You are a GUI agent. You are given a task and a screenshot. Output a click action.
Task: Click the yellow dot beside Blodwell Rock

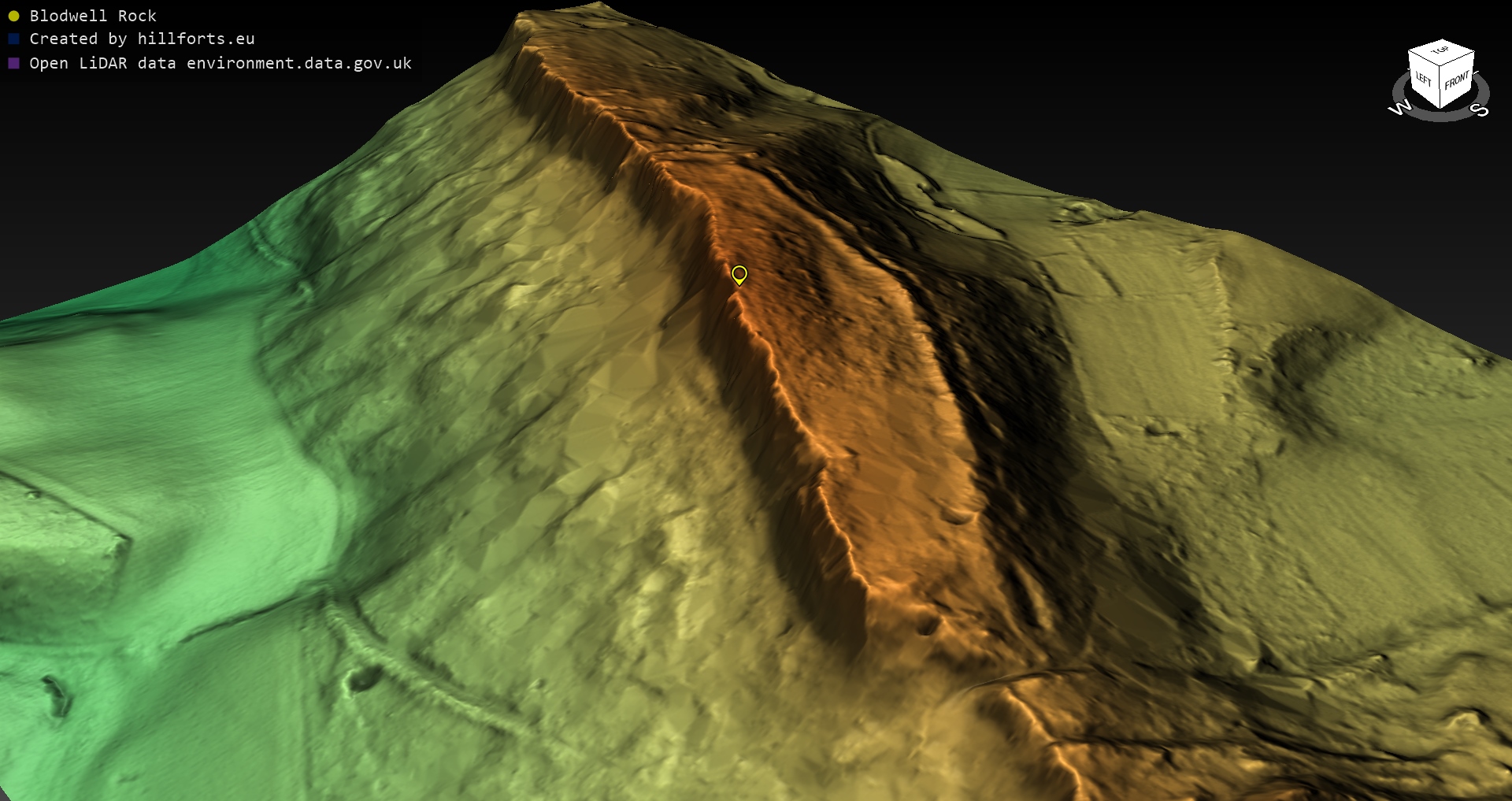pos(13,16)
